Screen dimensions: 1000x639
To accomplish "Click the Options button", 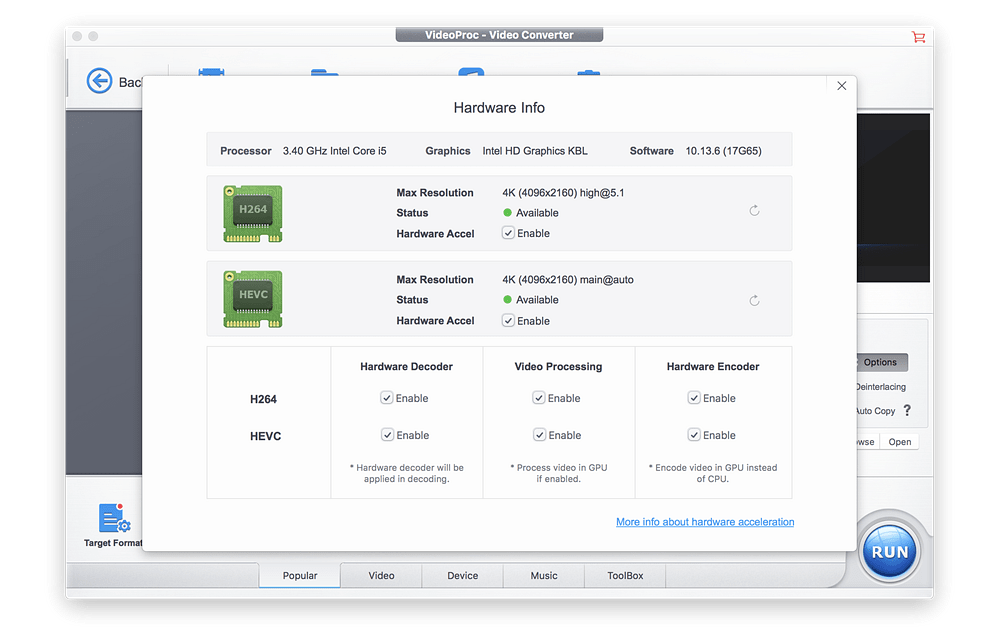I will coord(880,362).
